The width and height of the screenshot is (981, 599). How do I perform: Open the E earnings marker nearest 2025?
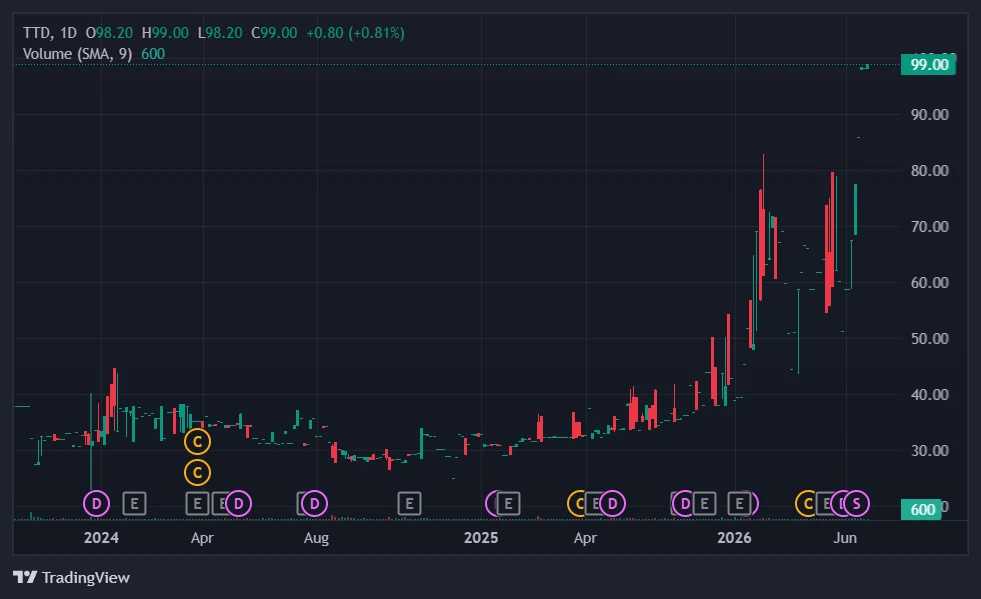click(x=508, y=503)
